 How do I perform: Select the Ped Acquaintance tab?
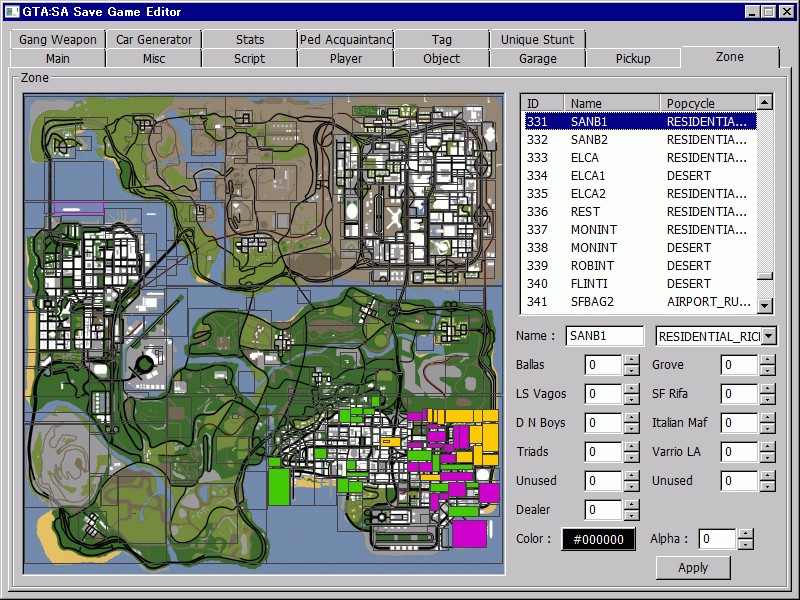click(x=346, y=39)
